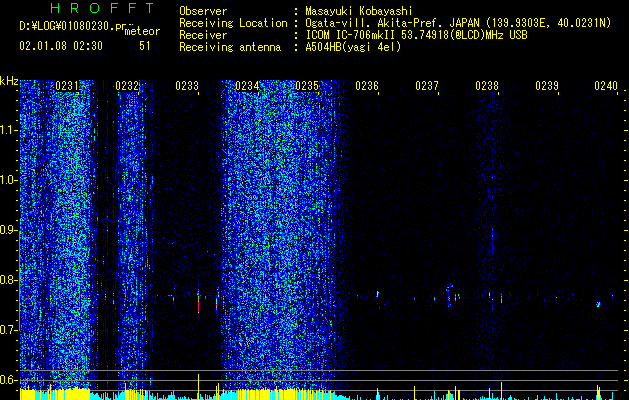Click the 0232 time marker
The height and width of the screenshot is (400, 629).
tap(127, 86)
